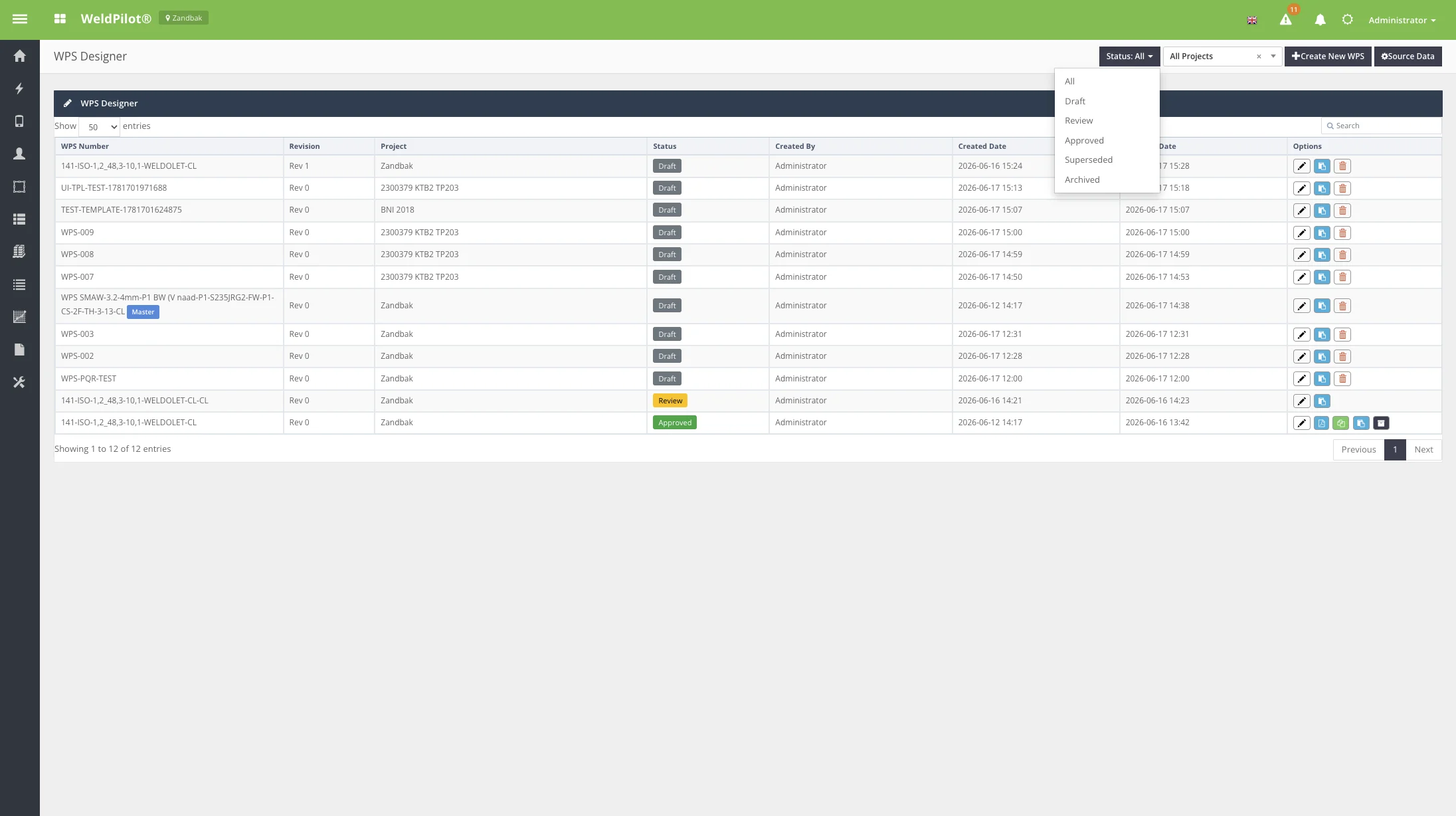Duplicate WPS-002 with the blue copy icon
1456x816 pixels.
(1322, 357)
